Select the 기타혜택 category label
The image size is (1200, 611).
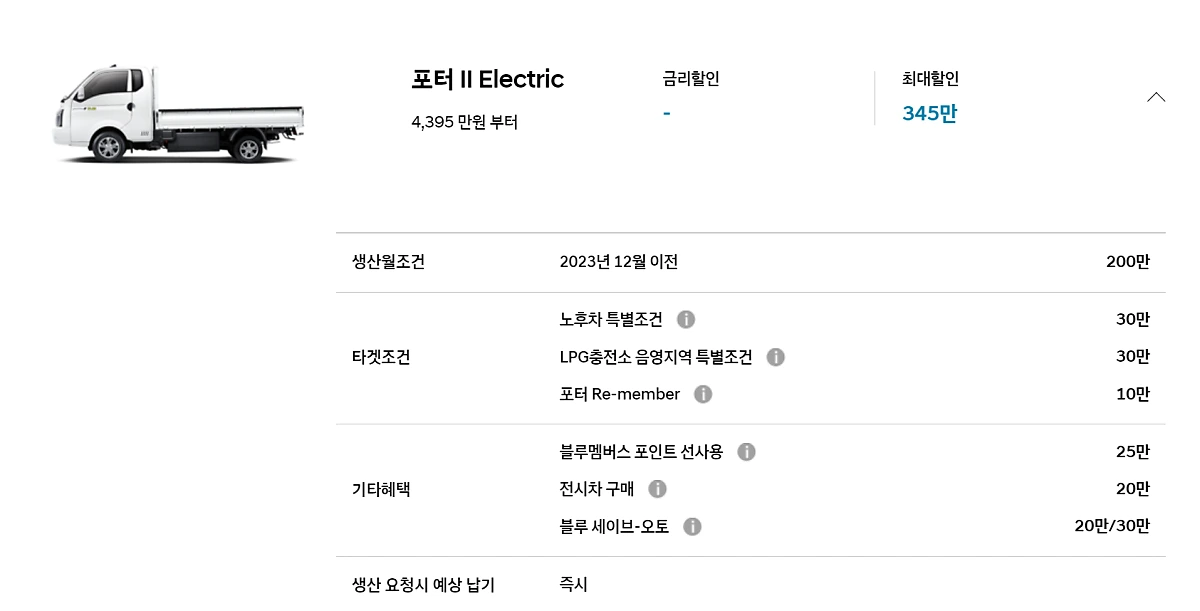pyautogui.click(x=381, y=489)
